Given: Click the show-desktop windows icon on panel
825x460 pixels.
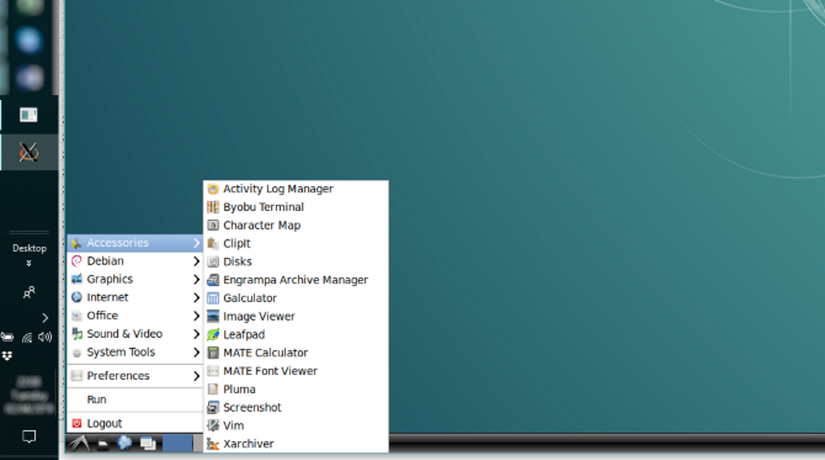Looking at the screenshot, I should [x=148, y=444].
